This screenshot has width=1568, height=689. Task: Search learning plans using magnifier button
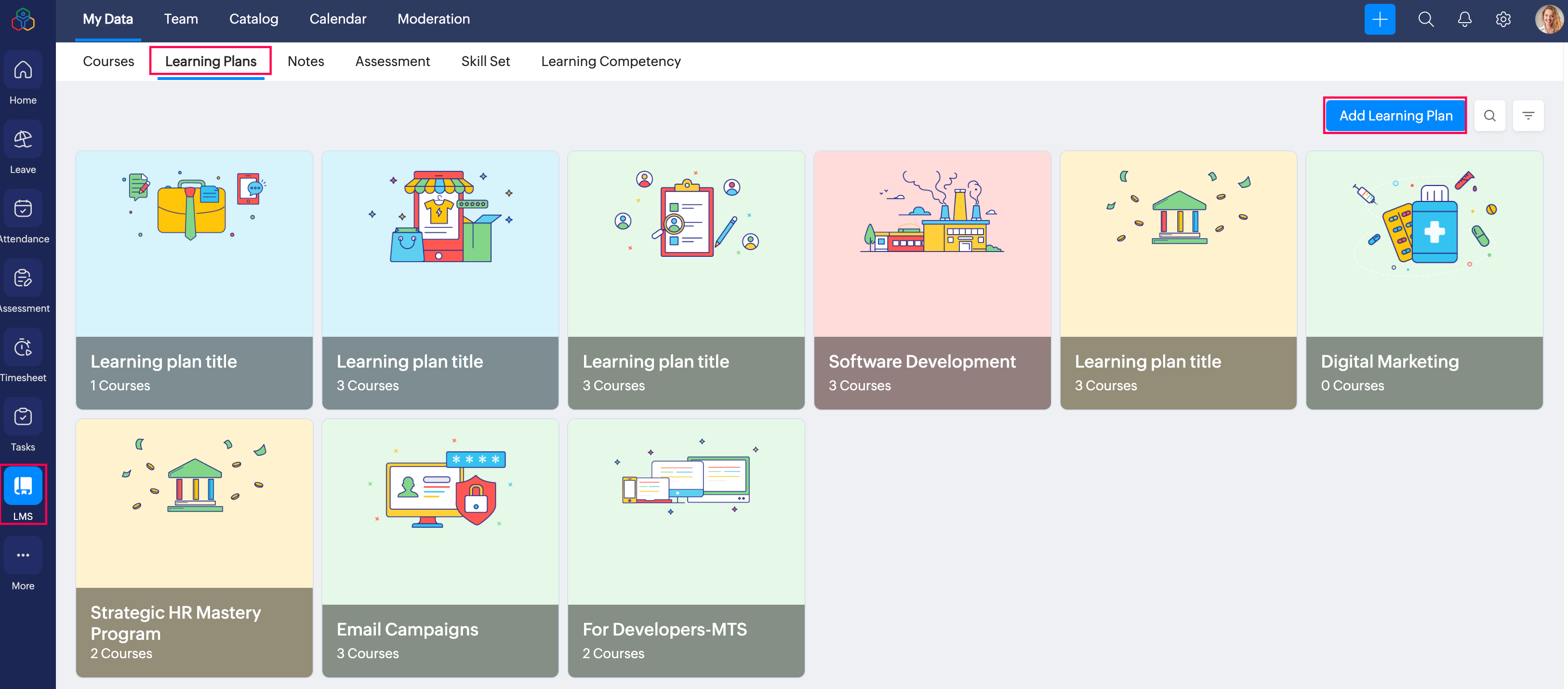pyautogui.click(x=1489, y=116)
